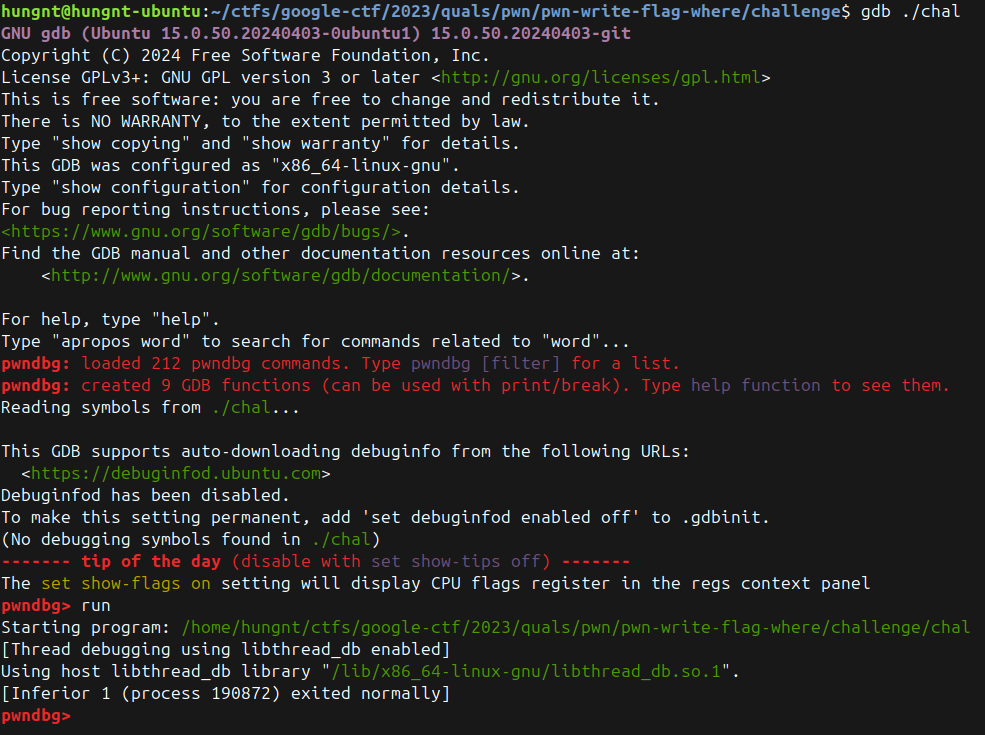Click the 'set show-flags on' tip text
985x735 pixels.
125,583
